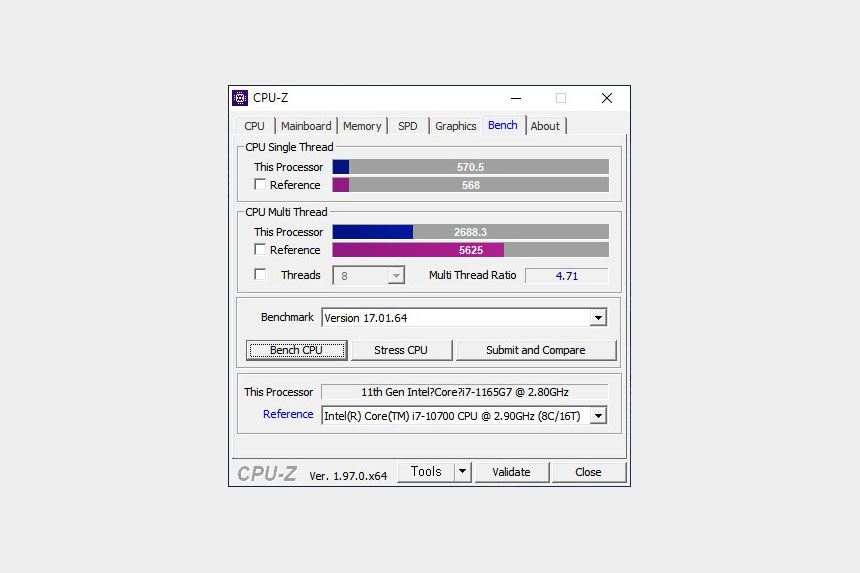Click the This Processor name field
The height and width of the screenshot is (573, 860).
(x=465, y=392)
